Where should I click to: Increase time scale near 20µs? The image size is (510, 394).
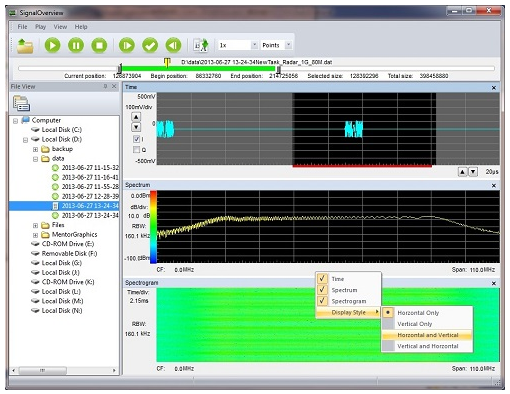(x=462, y=172)
